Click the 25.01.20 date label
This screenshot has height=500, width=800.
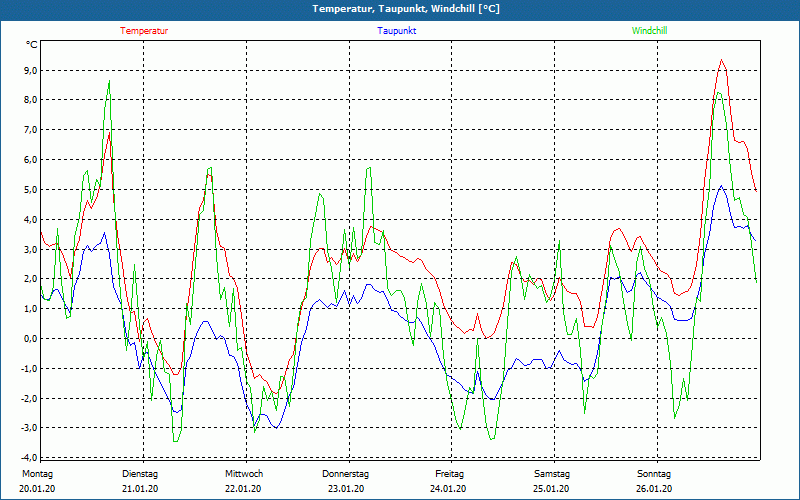pyautogui.click(x=552, y=489)
